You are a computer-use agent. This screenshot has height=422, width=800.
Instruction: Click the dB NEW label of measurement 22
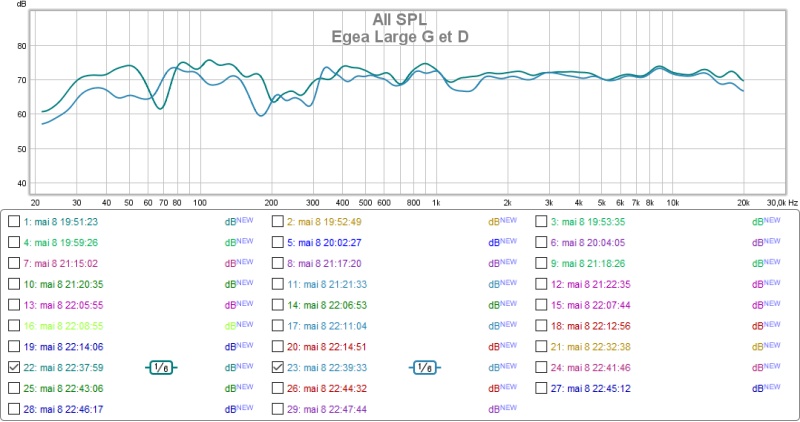pos(239,367)
